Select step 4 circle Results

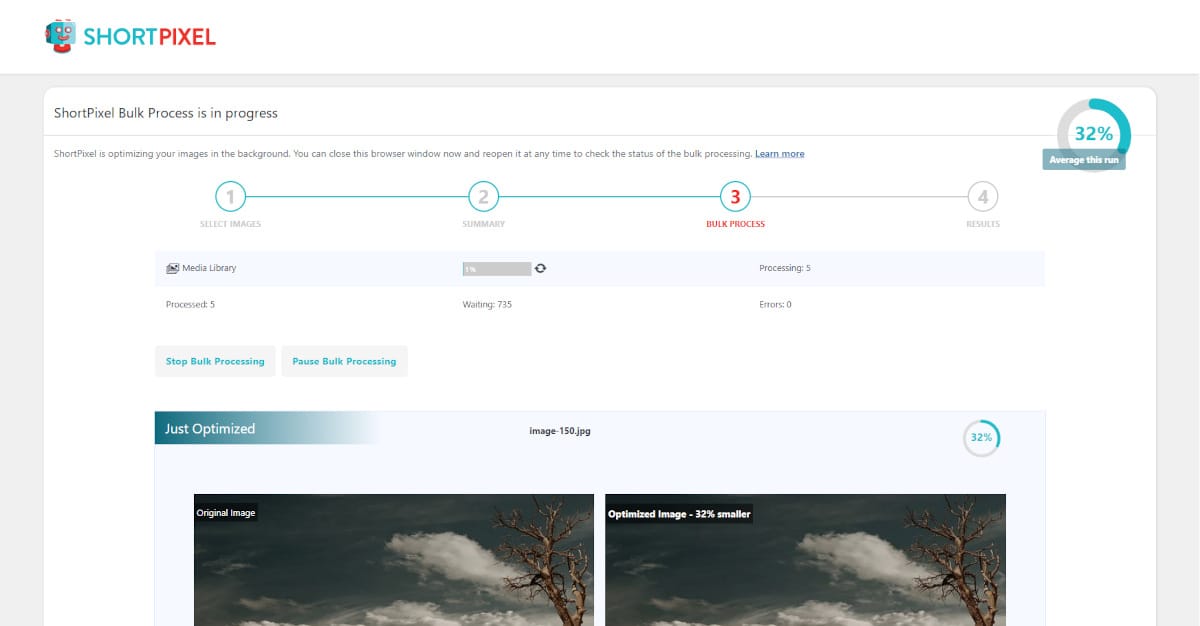[x=983, y=197]
